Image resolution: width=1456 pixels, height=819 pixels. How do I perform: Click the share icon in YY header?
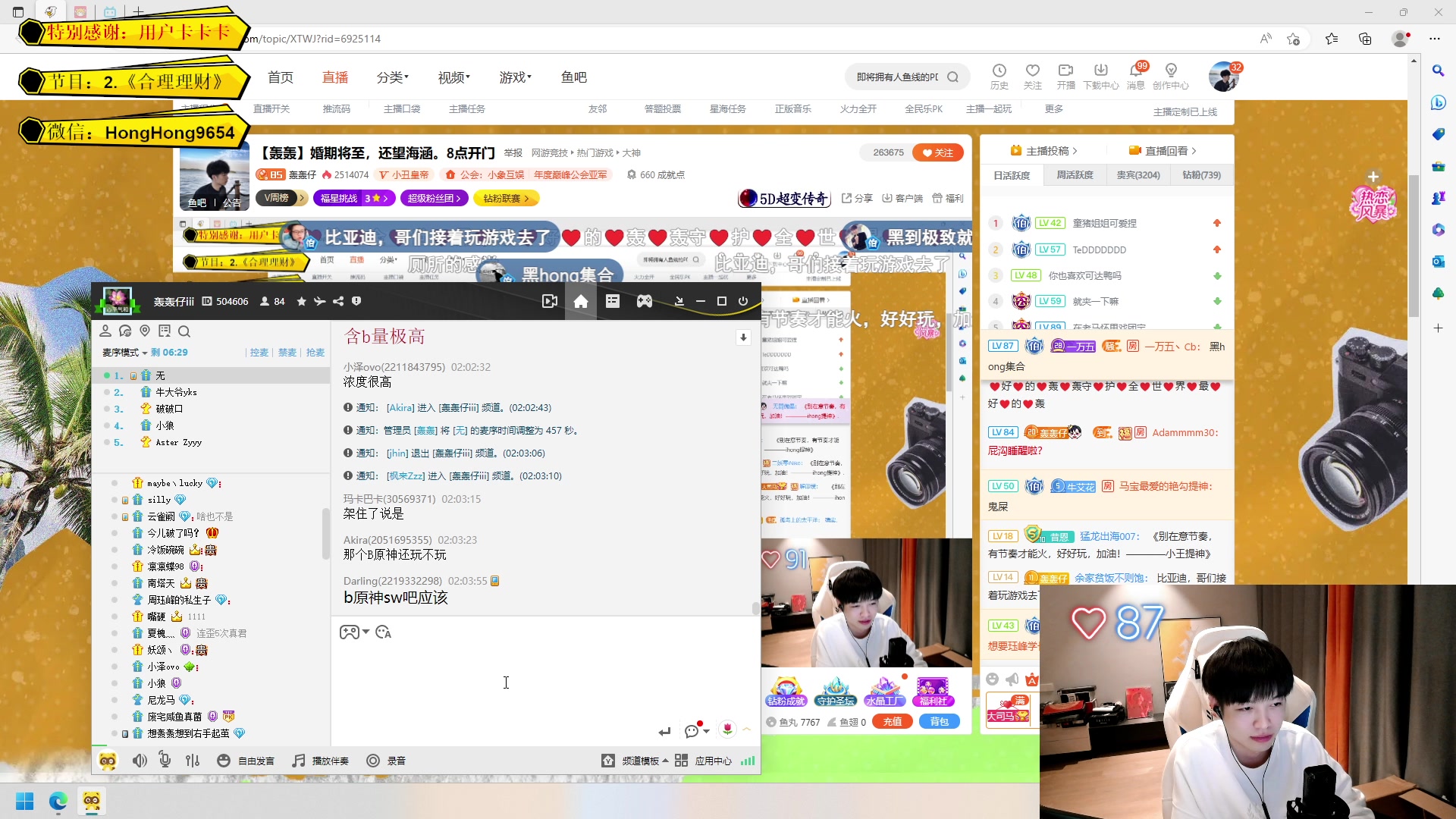pos(338,301)
